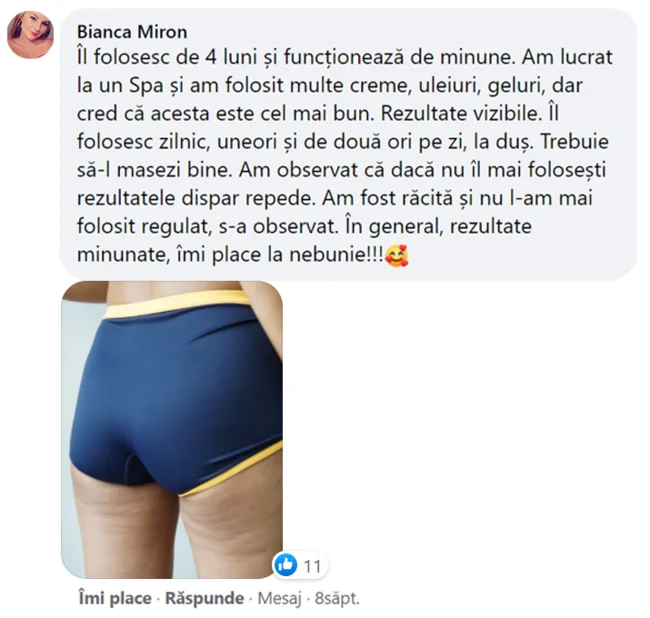Open the Bianca Miron name link
This screenshot has height=618, width=650.
coord(132,32)
